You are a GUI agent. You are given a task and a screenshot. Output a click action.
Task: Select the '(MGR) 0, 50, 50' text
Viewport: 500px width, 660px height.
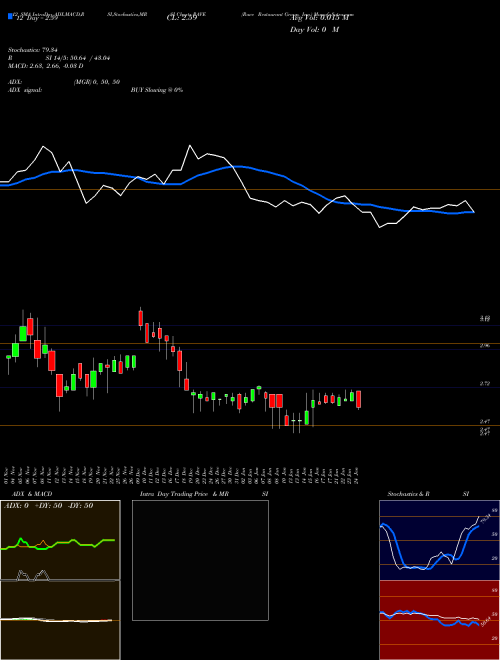97,82
